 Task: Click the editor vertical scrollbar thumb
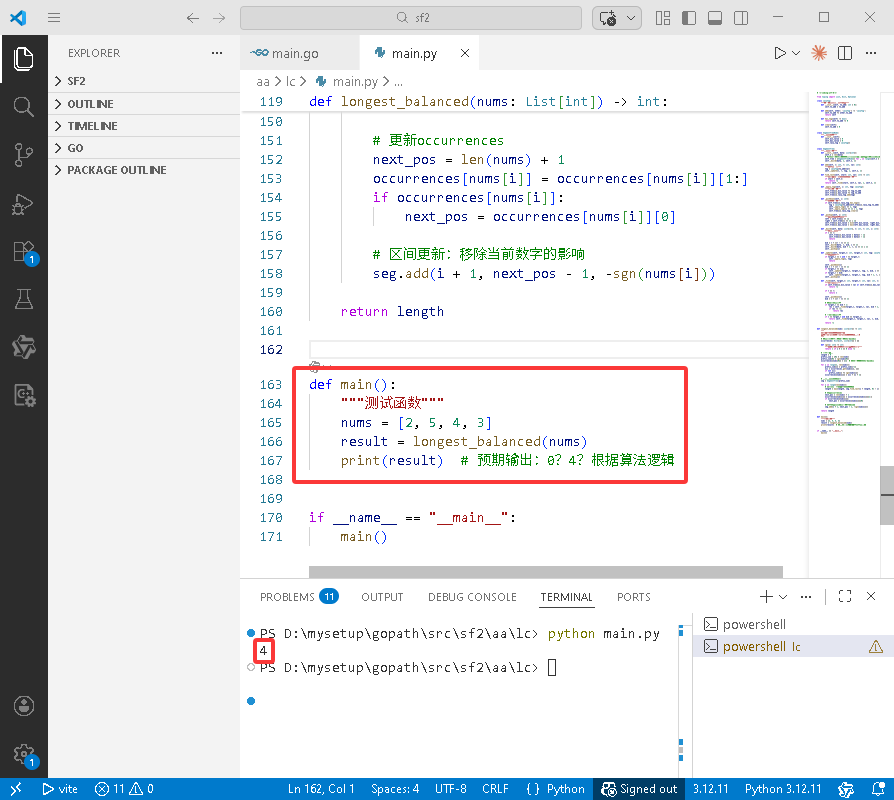[x=887, y=495]
